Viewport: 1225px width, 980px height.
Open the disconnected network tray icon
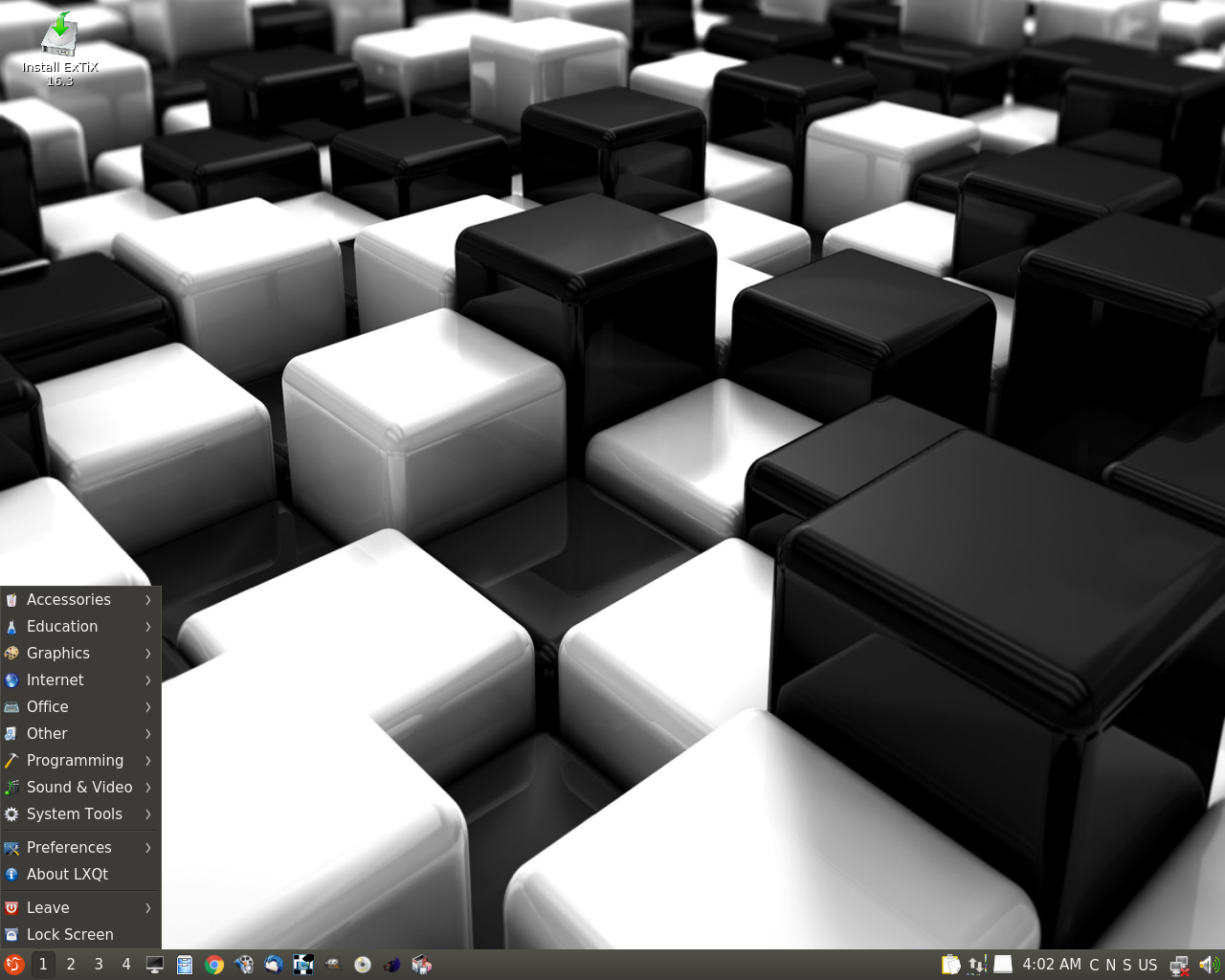point(1180,965)
